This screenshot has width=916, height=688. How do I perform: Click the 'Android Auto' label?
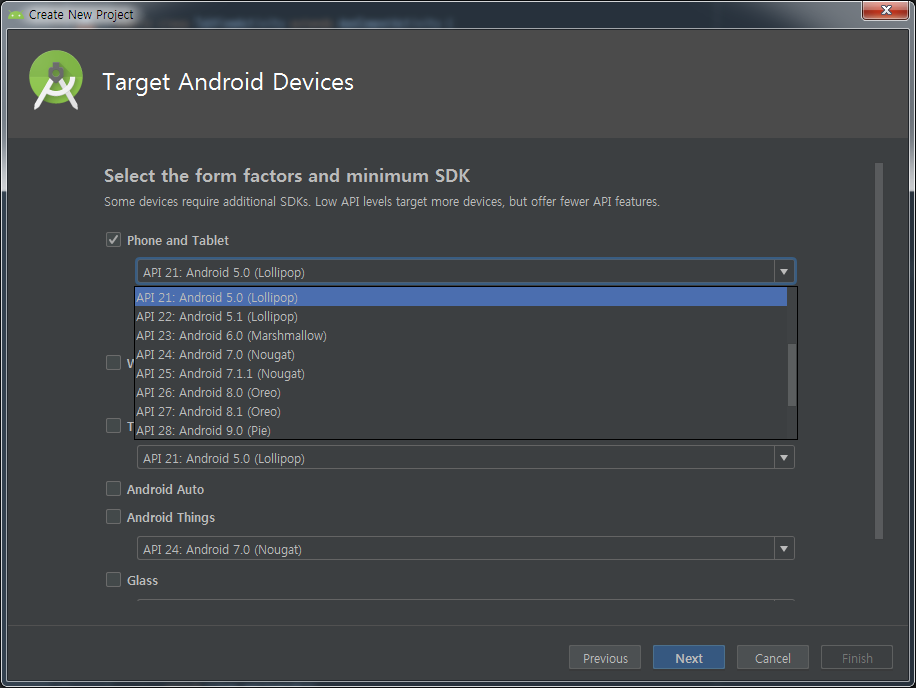165,489
